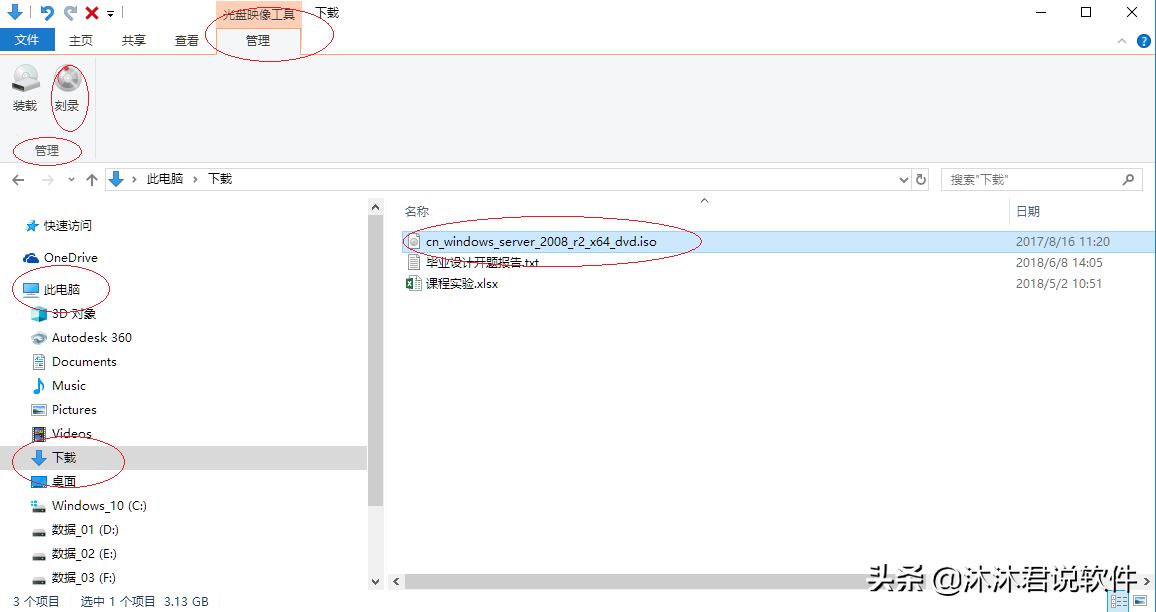The width and height of the screenshot is (1156, 612).
Task: Enable details view from status bar
Action: (x=1119, y=600)
